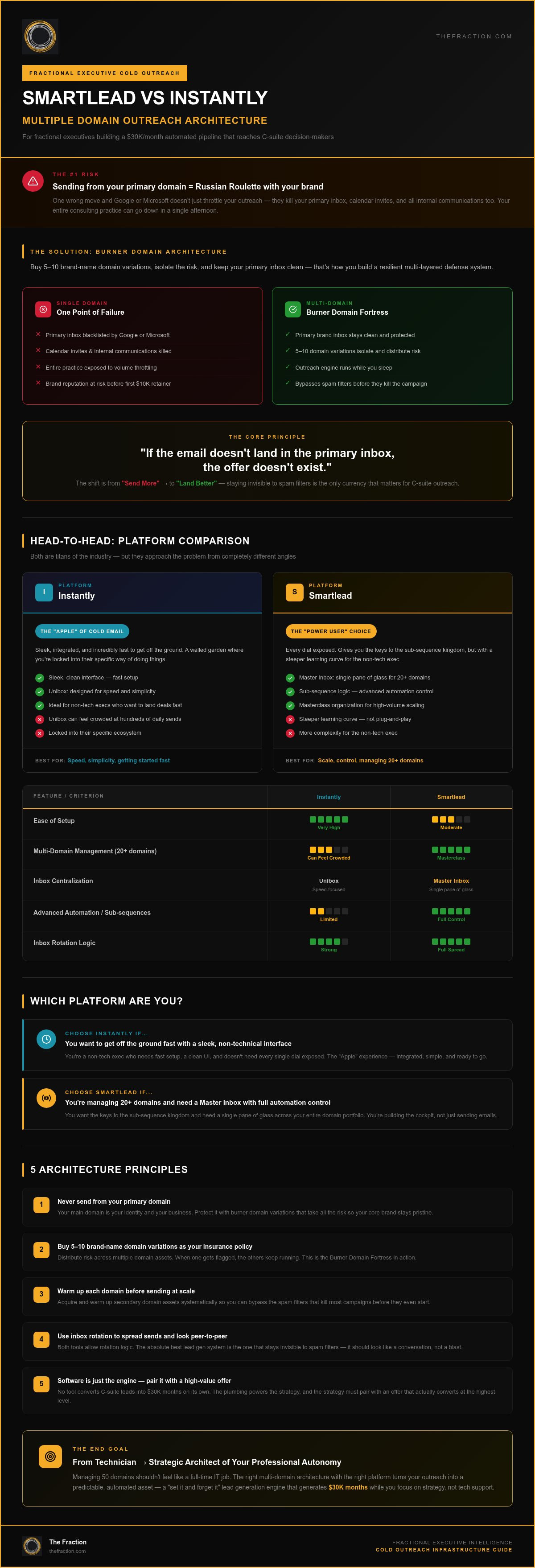Select the Smartlead column header in comparison table
Viewport: 535px width, 1568px height.
click(x=451, y=797)
